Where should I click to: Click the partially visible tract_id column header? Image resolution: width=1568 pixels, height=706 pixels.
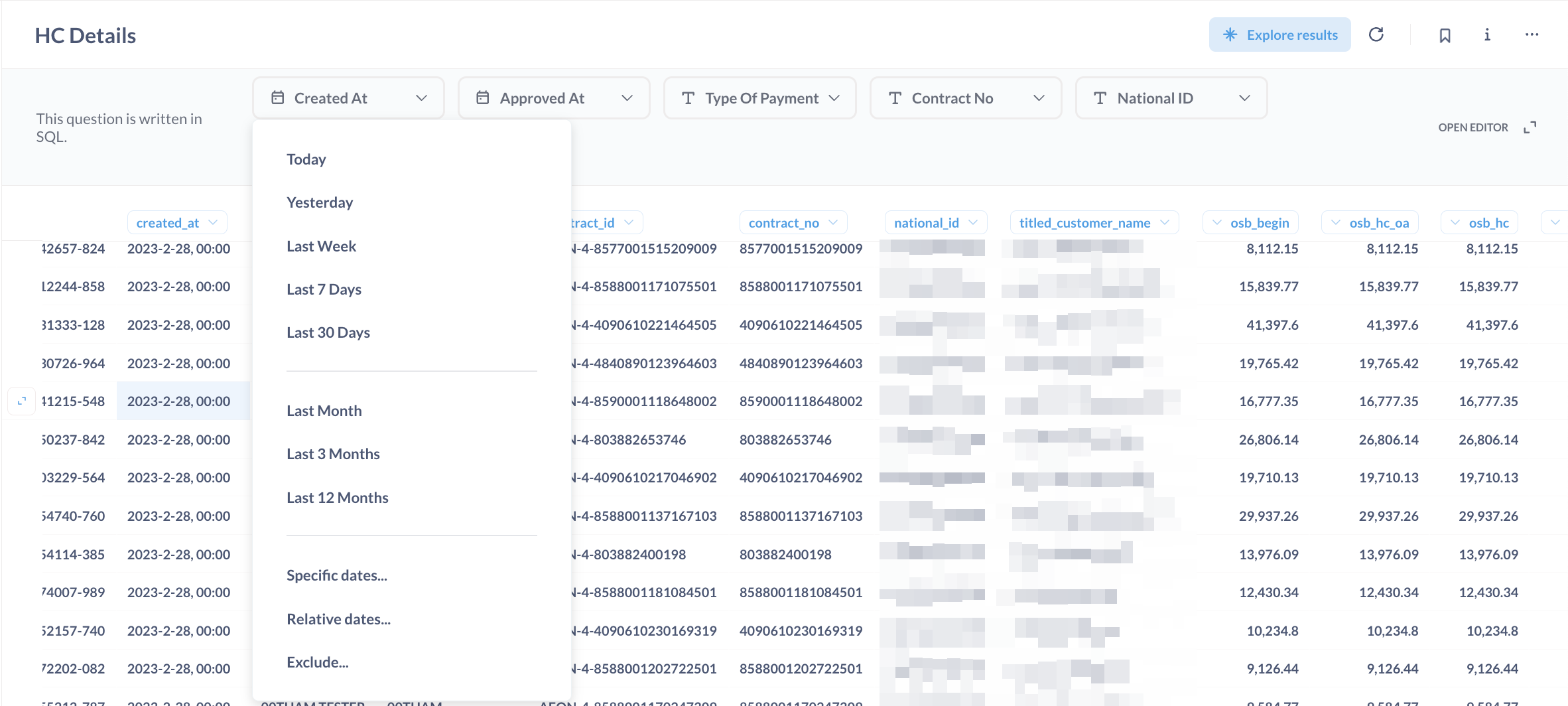click(x=606, y=223)
